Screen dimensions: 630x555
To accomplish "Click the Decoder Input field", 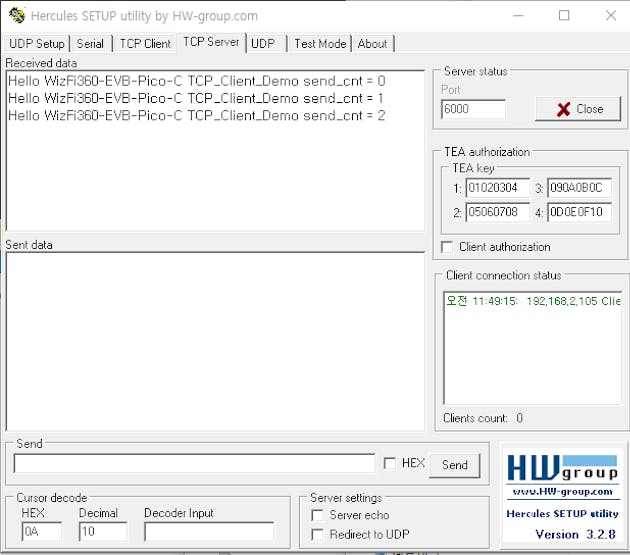I will pyautogui.click(x=209, y=532).
